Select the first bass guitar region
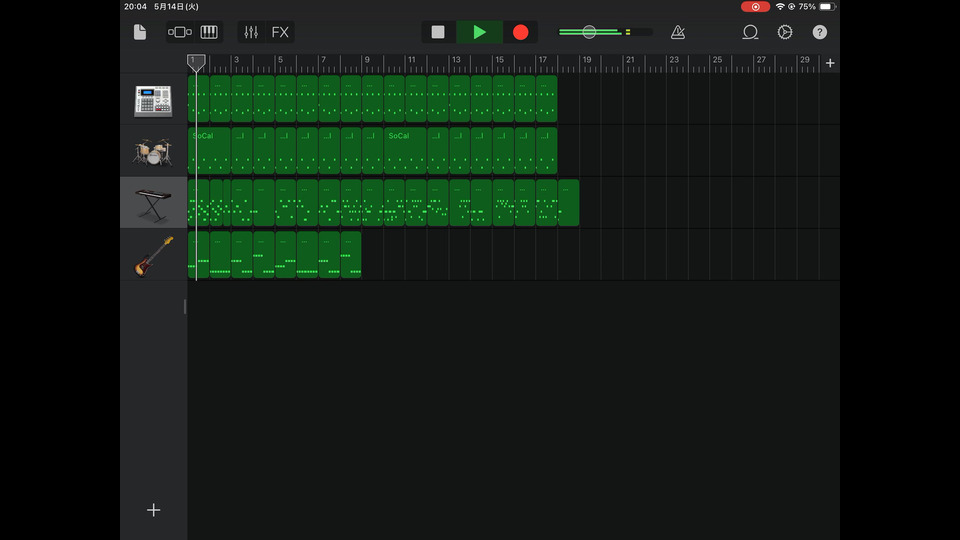Screen dimensions: 960x540 tap(198, 255)
